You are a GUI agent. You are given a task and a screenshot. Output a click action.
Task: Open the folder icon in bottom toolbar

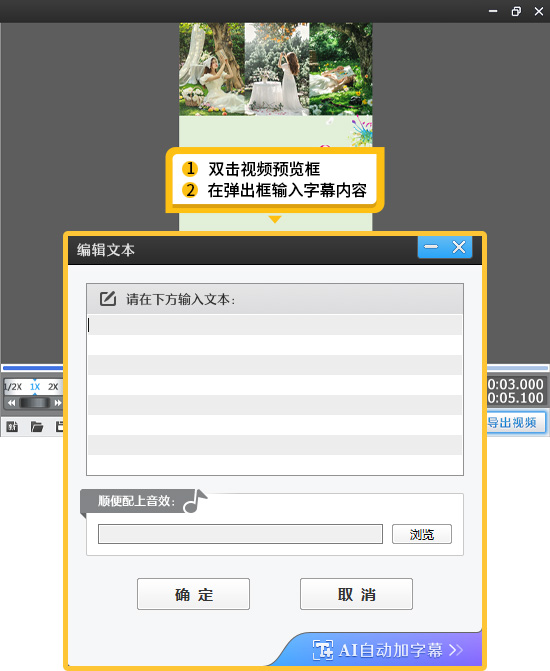[x=37, y=426]
